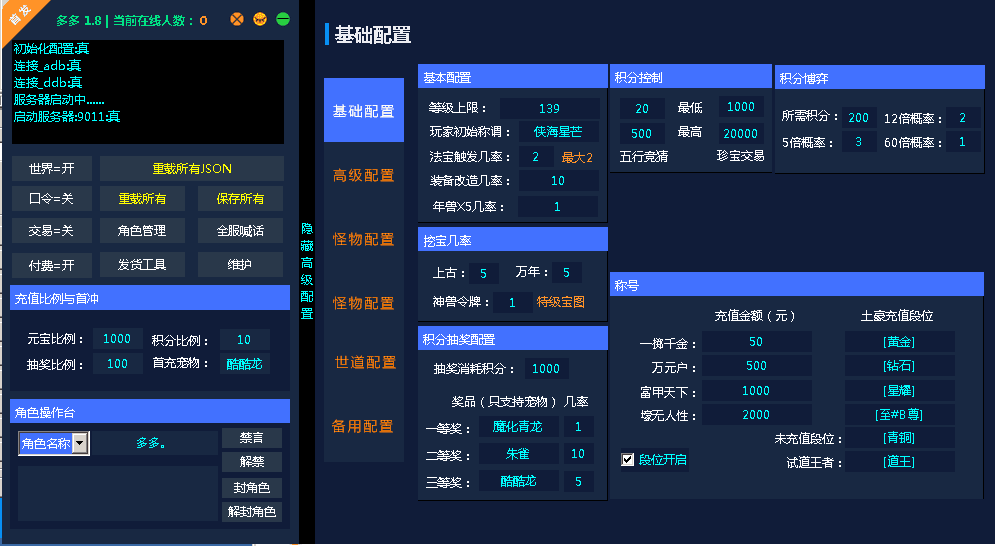Click the 保存所有 button

pyautogui.click(x=240, y=199)
